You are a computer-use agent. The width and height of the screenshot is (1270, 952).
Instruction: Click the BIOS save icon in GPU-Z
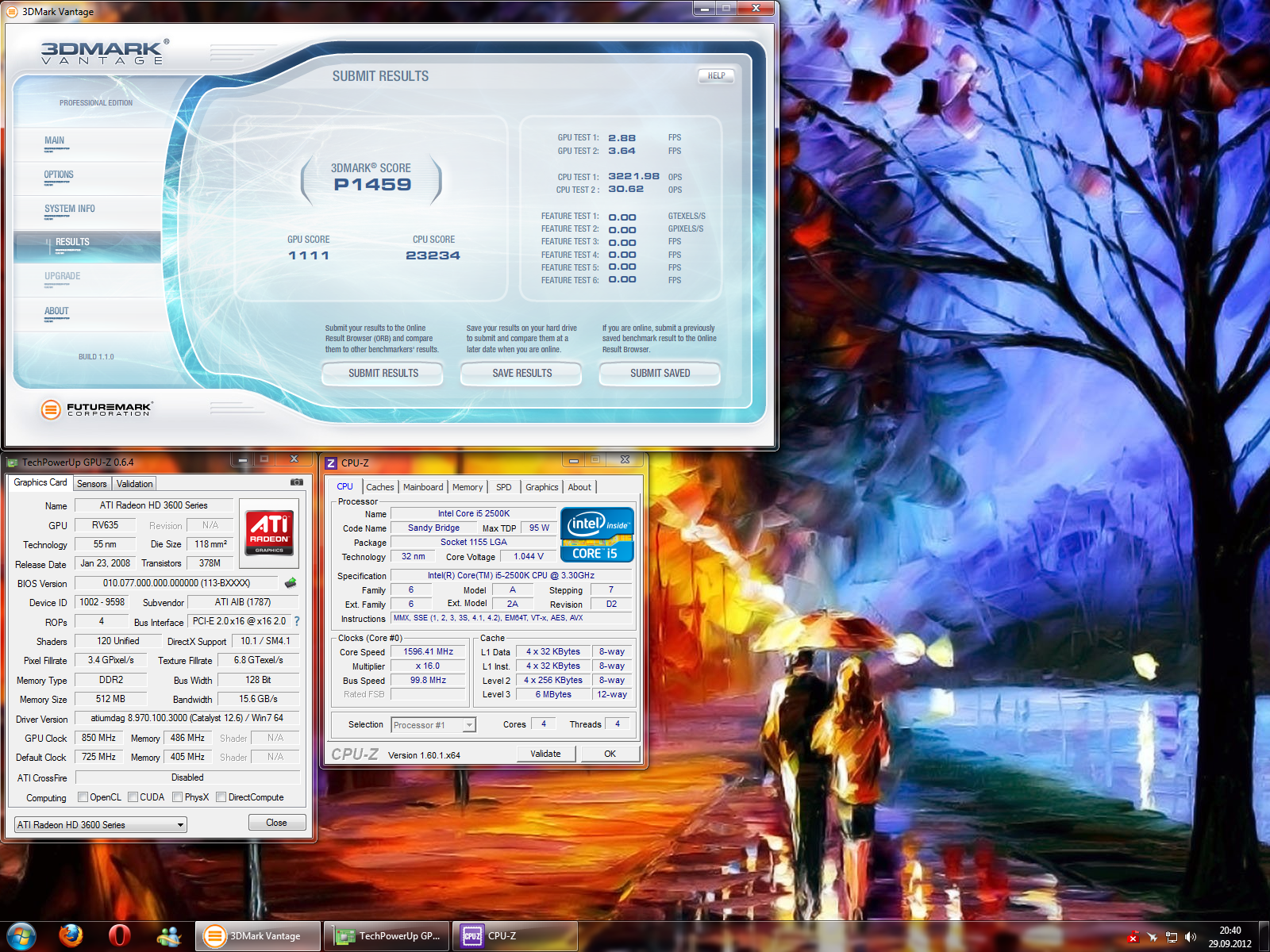coord(291,583)
